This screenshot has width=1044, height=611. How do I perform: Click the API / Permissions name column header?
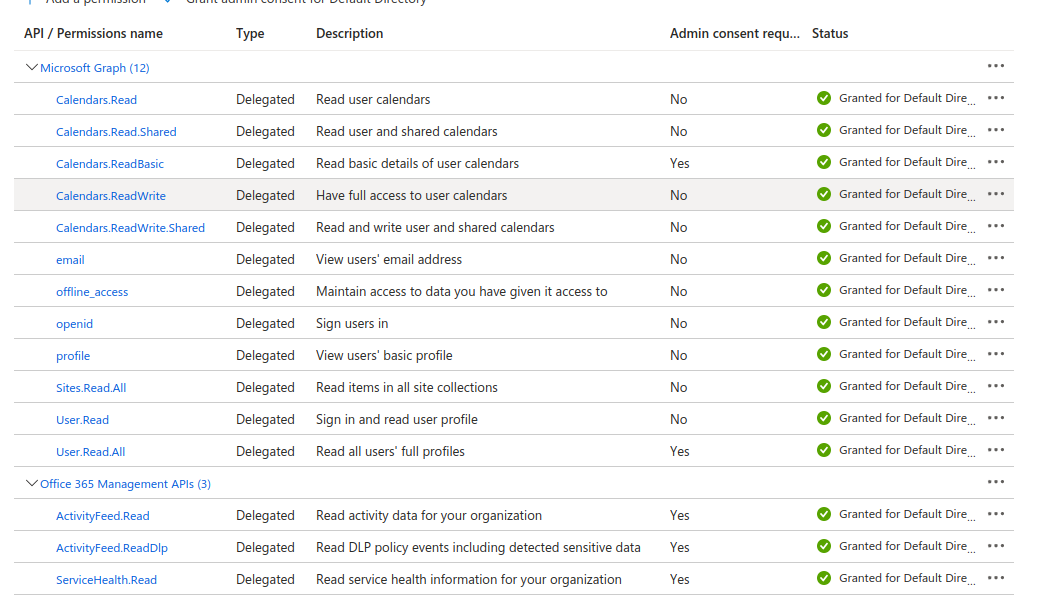93,33
